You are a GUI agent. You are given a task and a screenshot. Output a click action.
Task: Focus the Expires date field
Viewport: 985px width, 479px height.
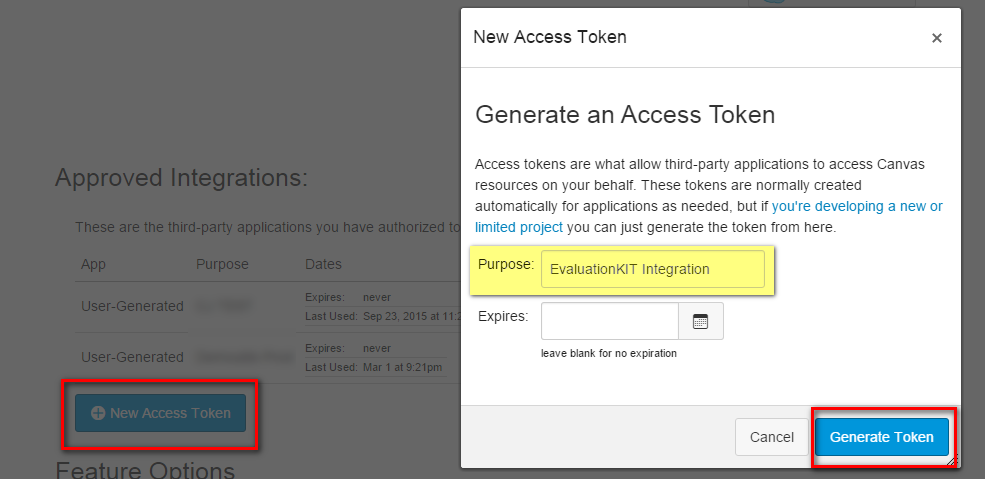pyautogui.click(x=610, y=321)
